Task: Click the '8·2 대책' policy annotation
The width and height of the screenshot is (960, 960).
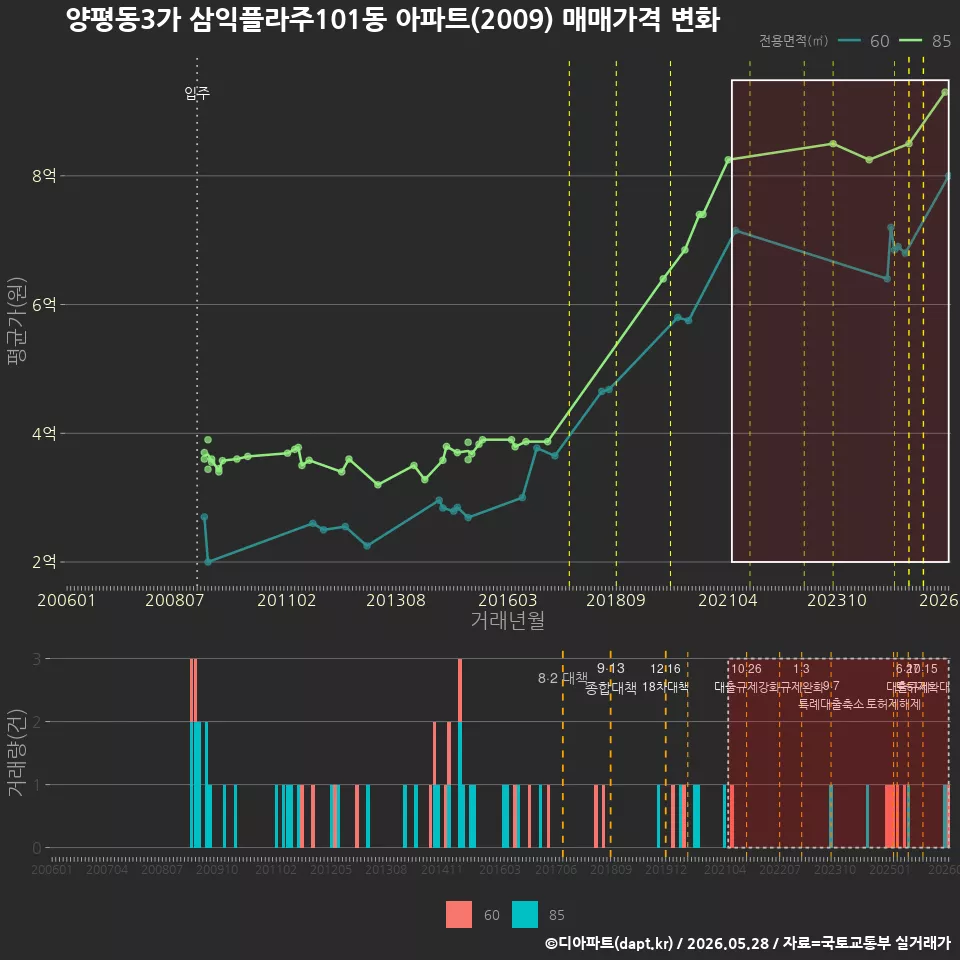Action: [x=563, y=678]
